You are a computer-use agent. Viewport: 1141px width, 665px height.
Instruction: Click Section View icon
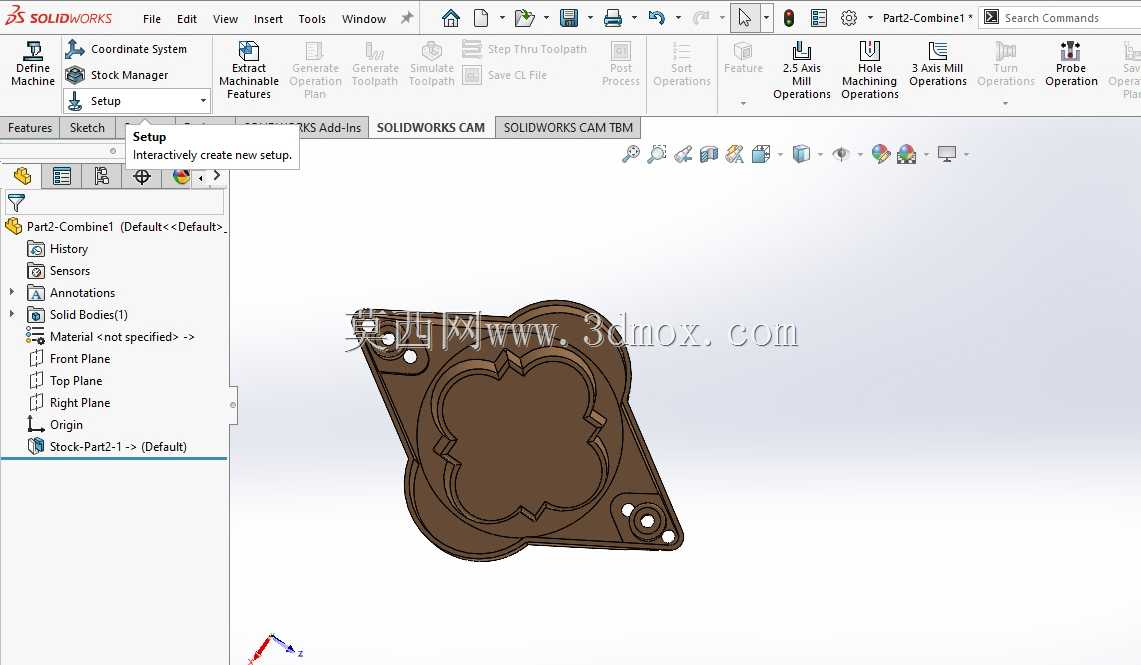[709, 154]
